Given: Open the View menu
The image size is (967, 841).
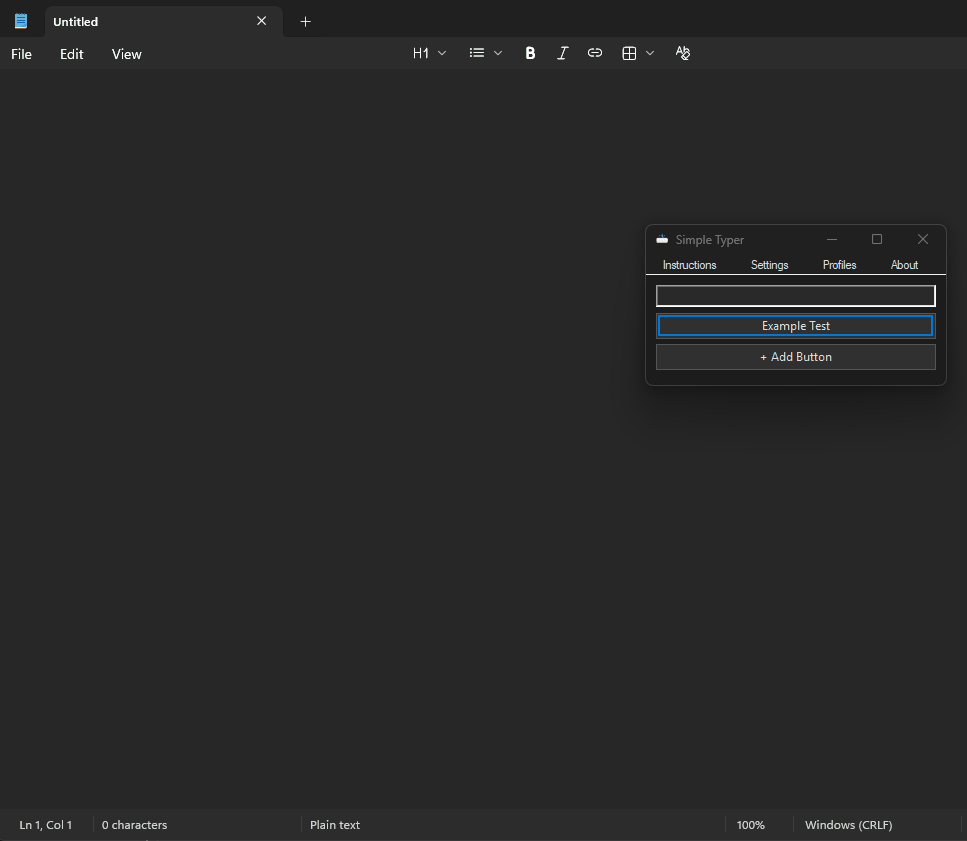Looking at the screenshot, I should pos(126,54).
